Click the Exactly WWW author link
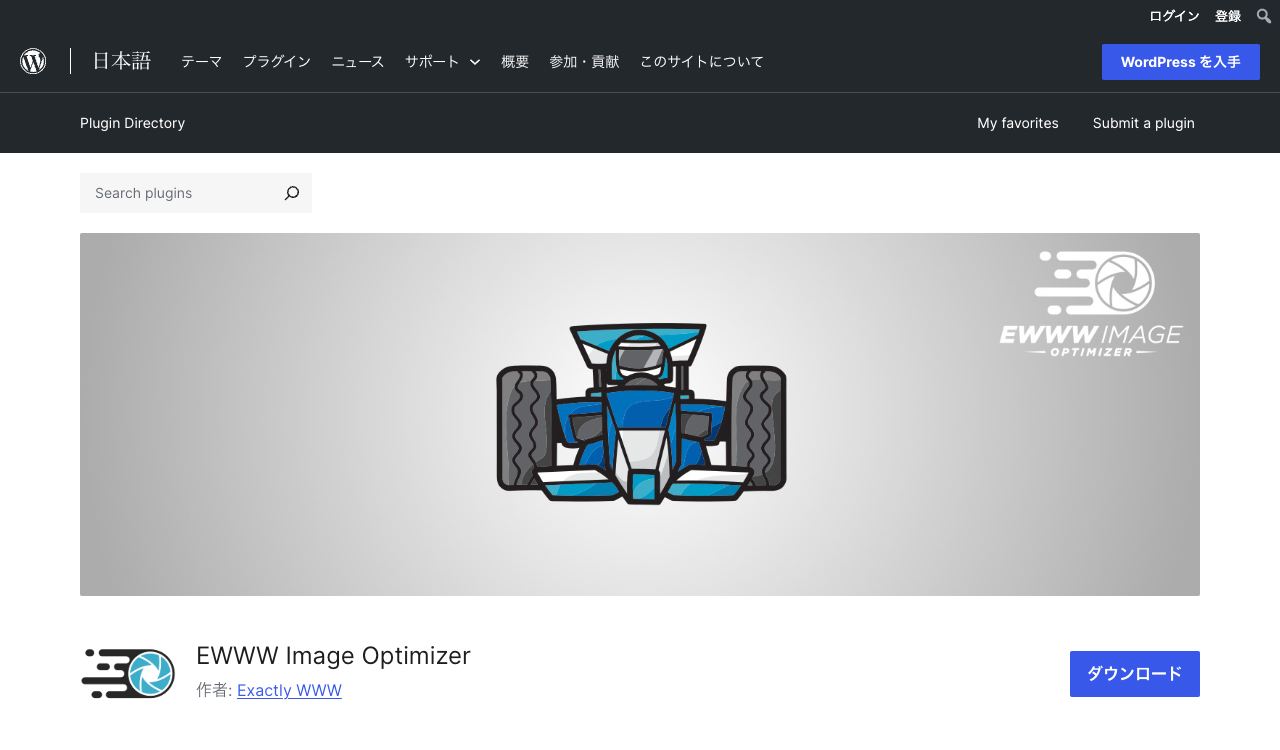1280x750 pixels. [289, 690]
